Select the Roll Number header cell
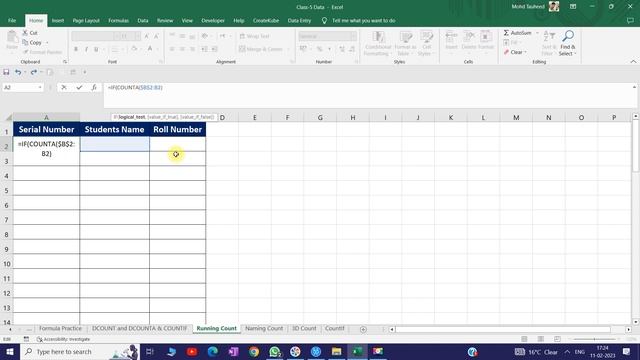 point(178,129)
